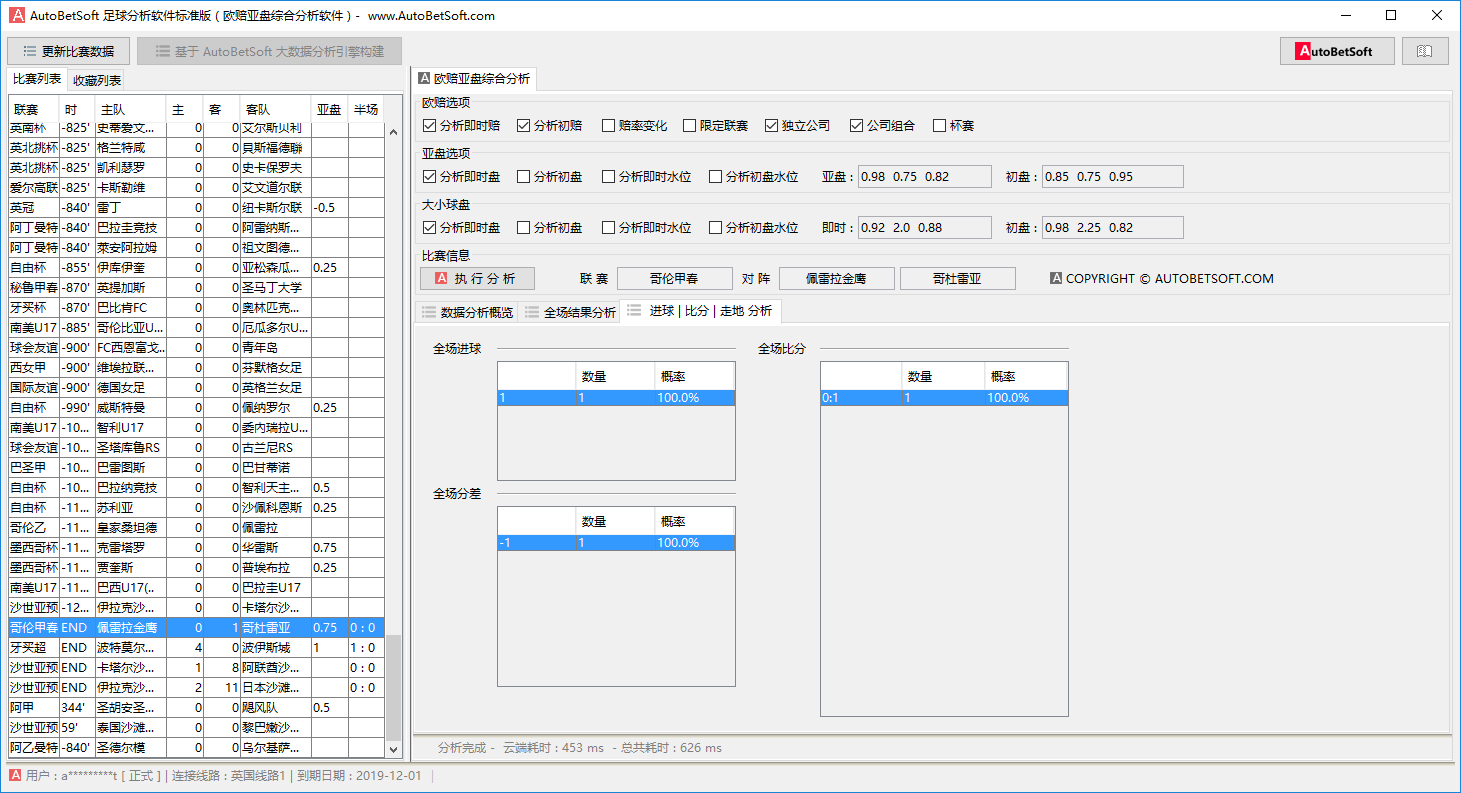This screenshot has height=793, width=1461.
Task: Switch to the 比赛列表 tab
Action: pyautogui.click(x=37, y=80)
